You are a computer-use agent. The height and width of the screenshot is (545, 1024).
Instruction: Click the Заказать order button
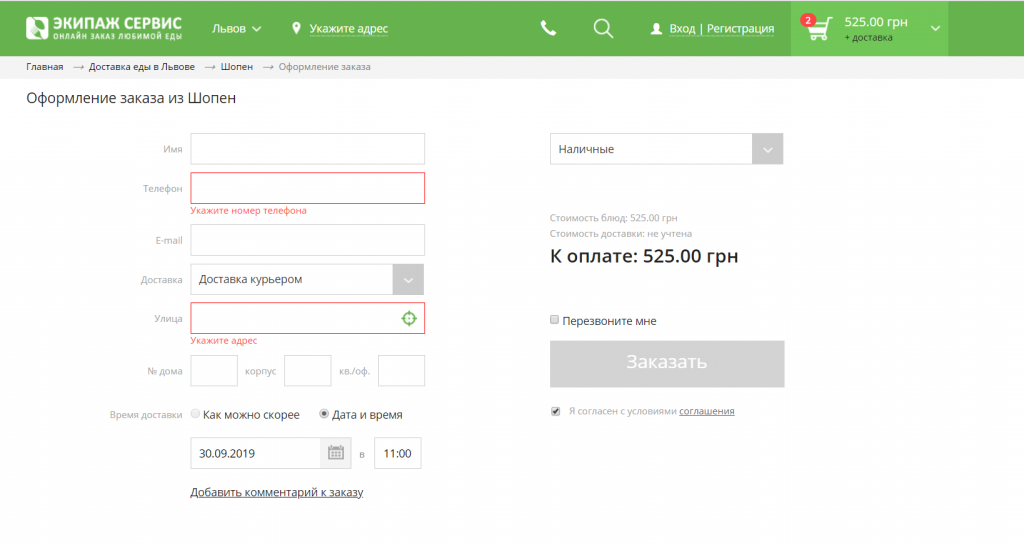point(667,364)
